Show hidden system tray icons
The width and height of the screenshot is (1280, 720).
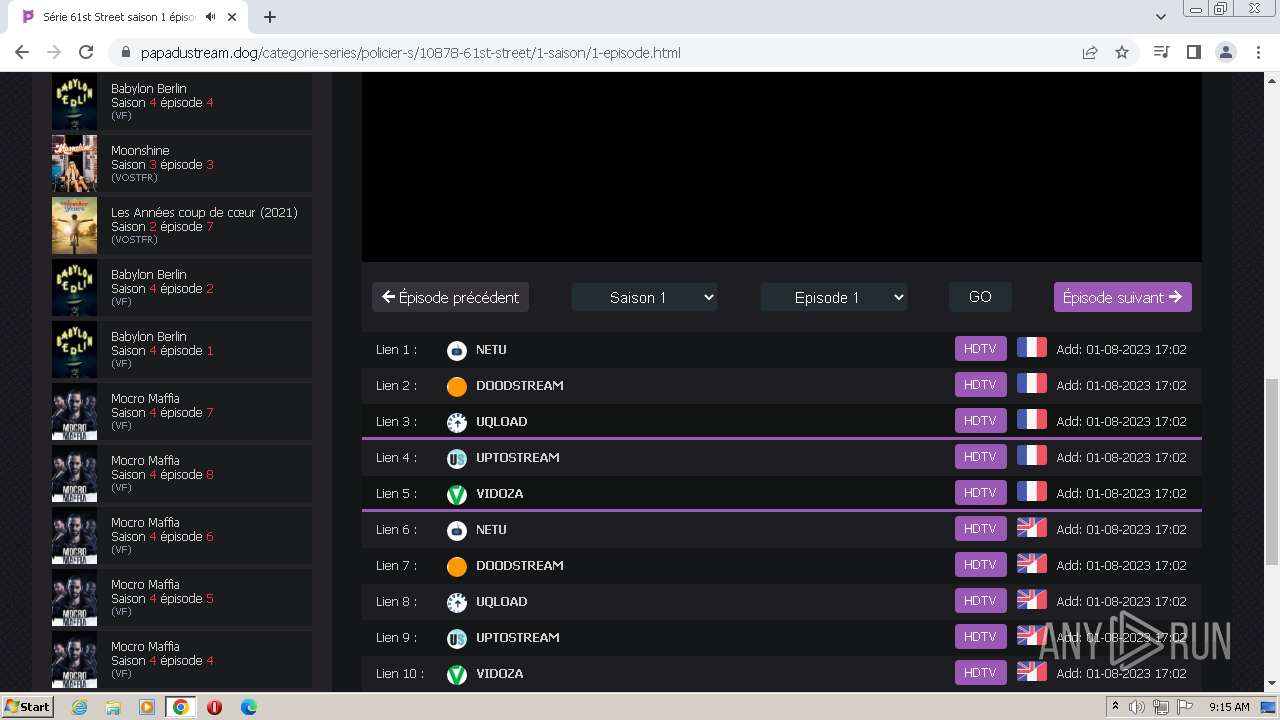pos(1115,707)
